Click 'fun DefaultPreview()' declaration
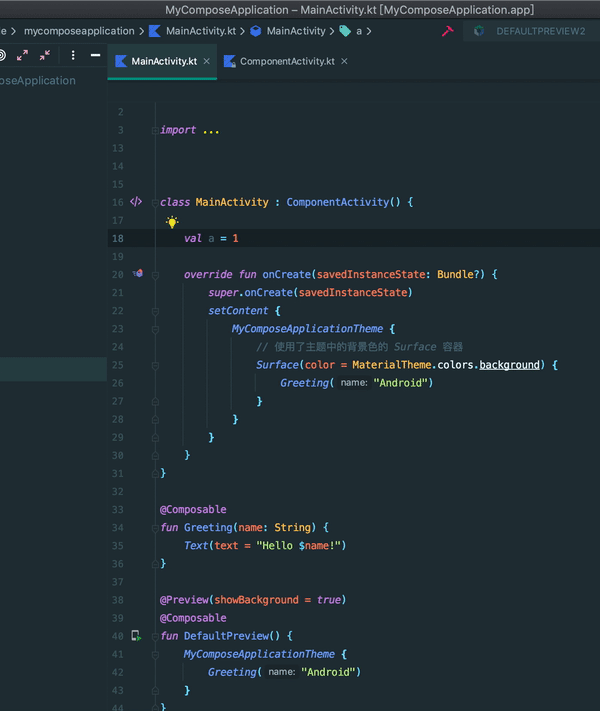The width and height of the screenshot is (600, 711). pyautogui.click(x=220, y=636)
